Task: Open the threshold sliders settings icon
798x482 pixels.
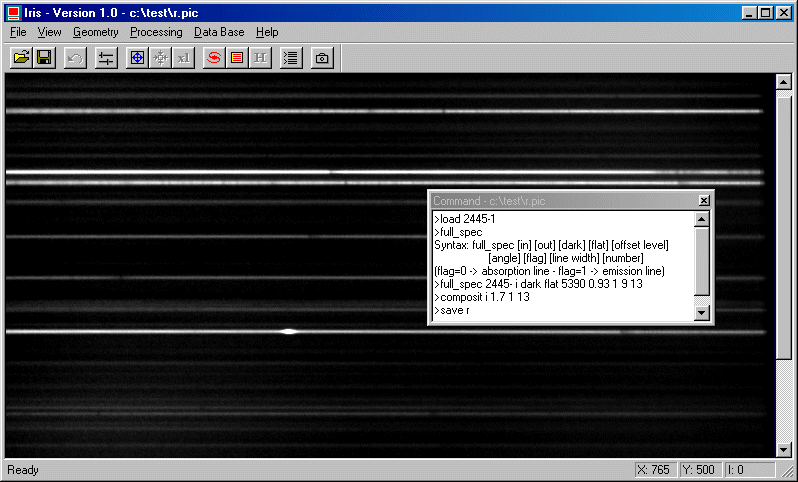Action: click(106, 58)
